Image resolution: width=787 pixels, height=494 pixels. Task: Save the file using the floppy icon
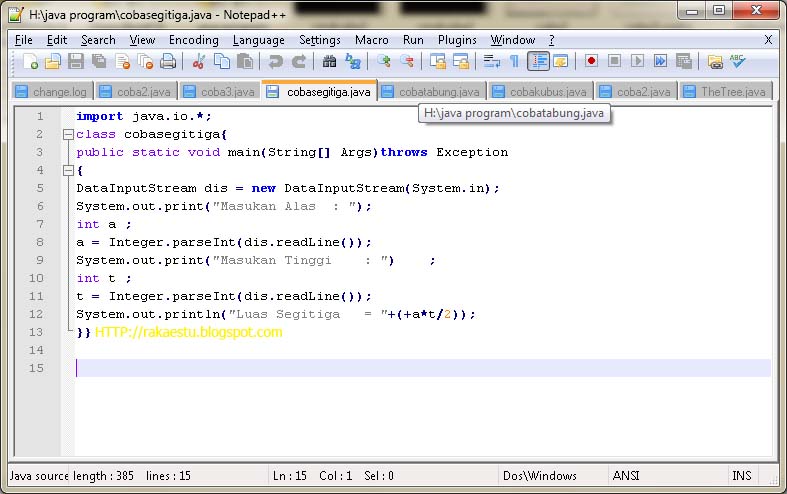(x=76, y=61)
